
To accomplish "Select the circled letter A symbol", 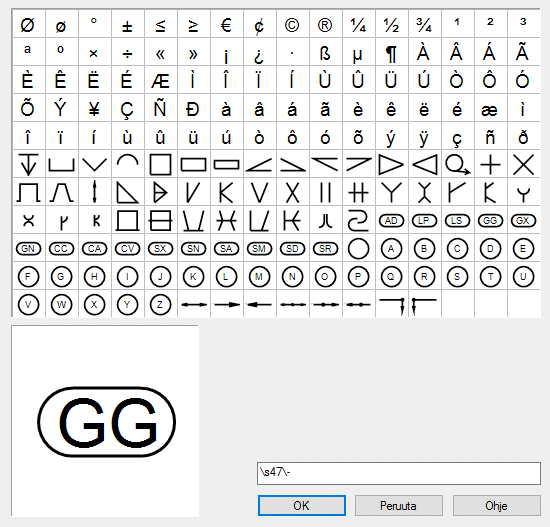I will (391, 249).
